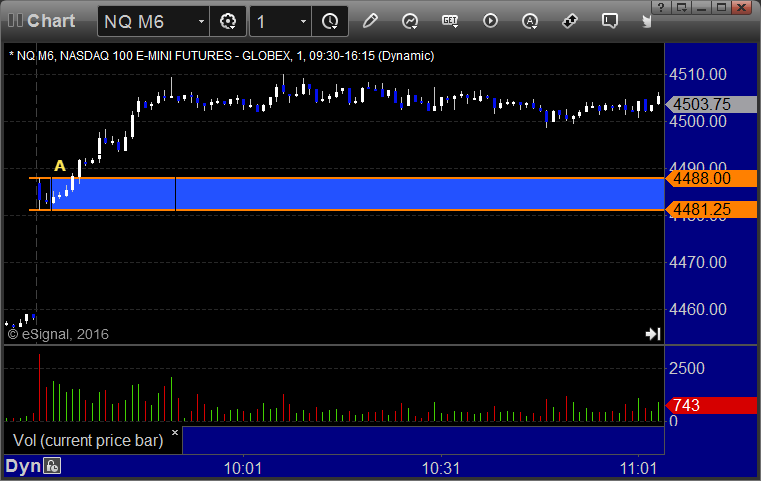761x481 pixels.
Task: Click the 10:31 time axis label
Action: 441,468
